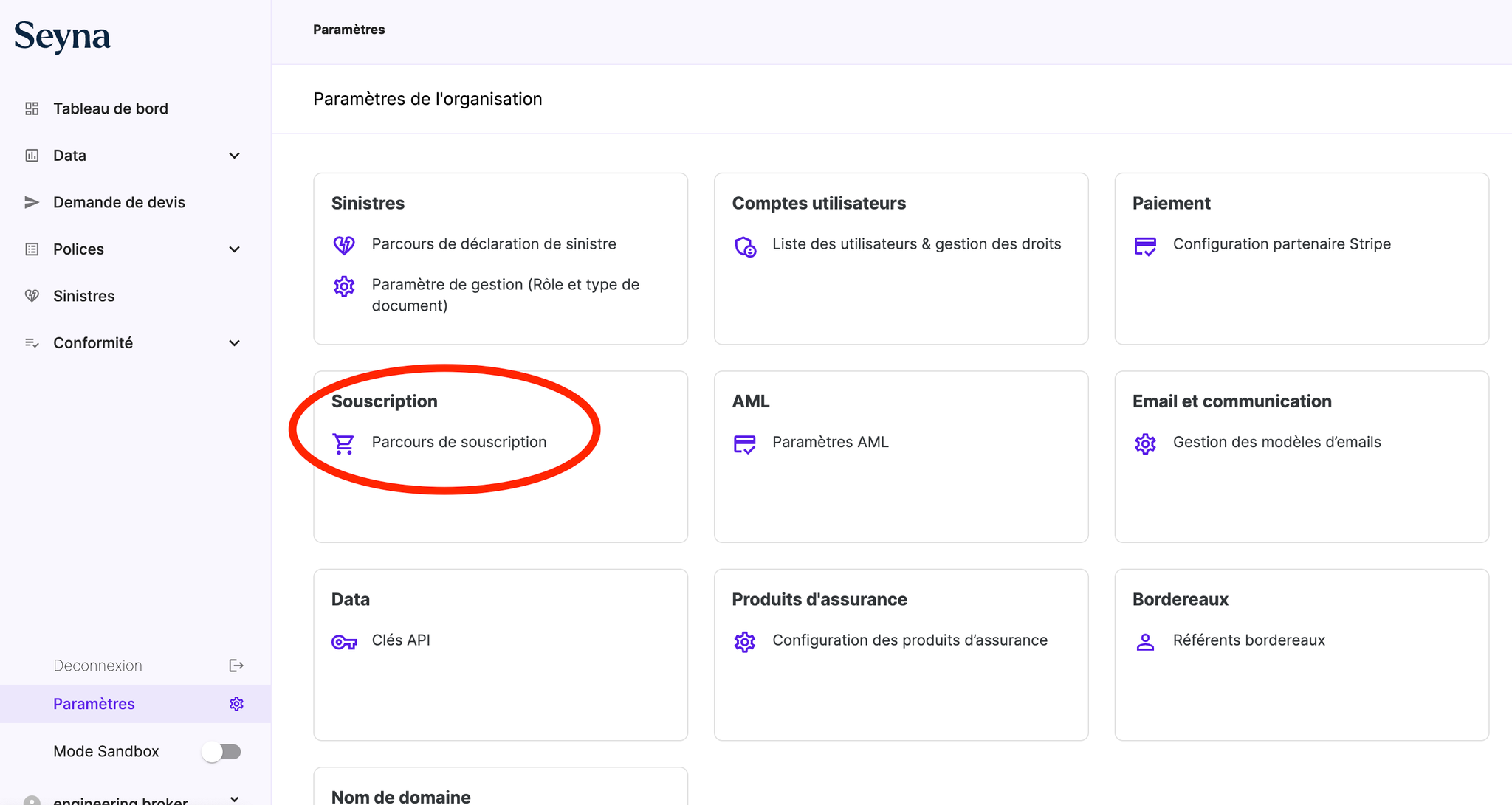Click the Conformité checklist icon
Viewport: 1512px width, 805px height.
click(32, 343)
